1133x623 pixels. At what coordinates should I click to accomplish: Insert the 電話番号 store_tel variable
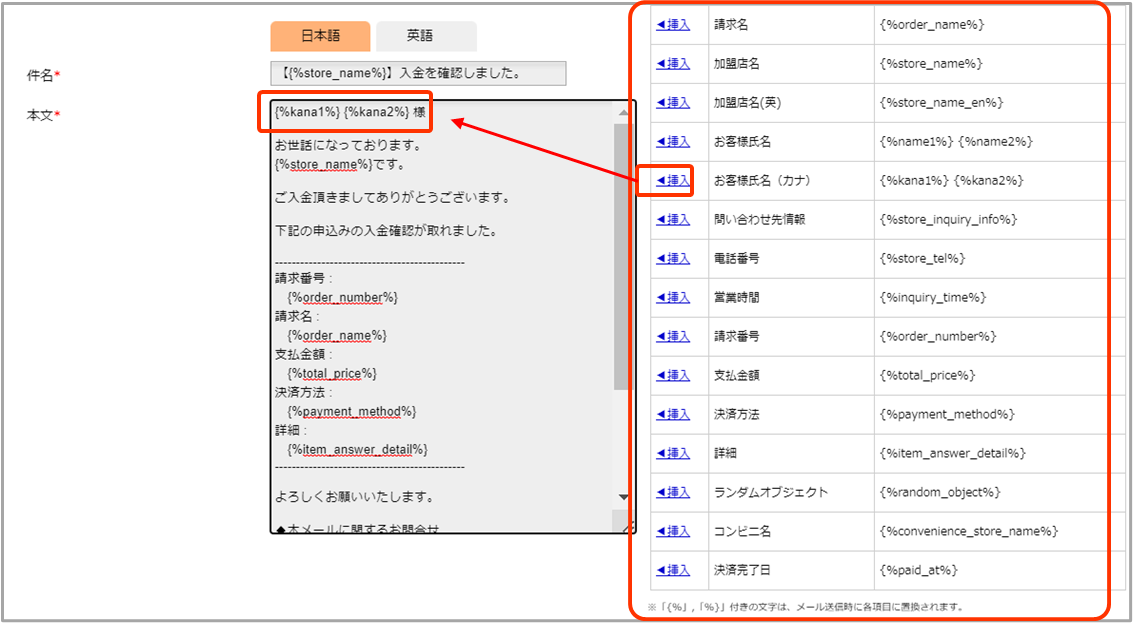tap(673, 259)
